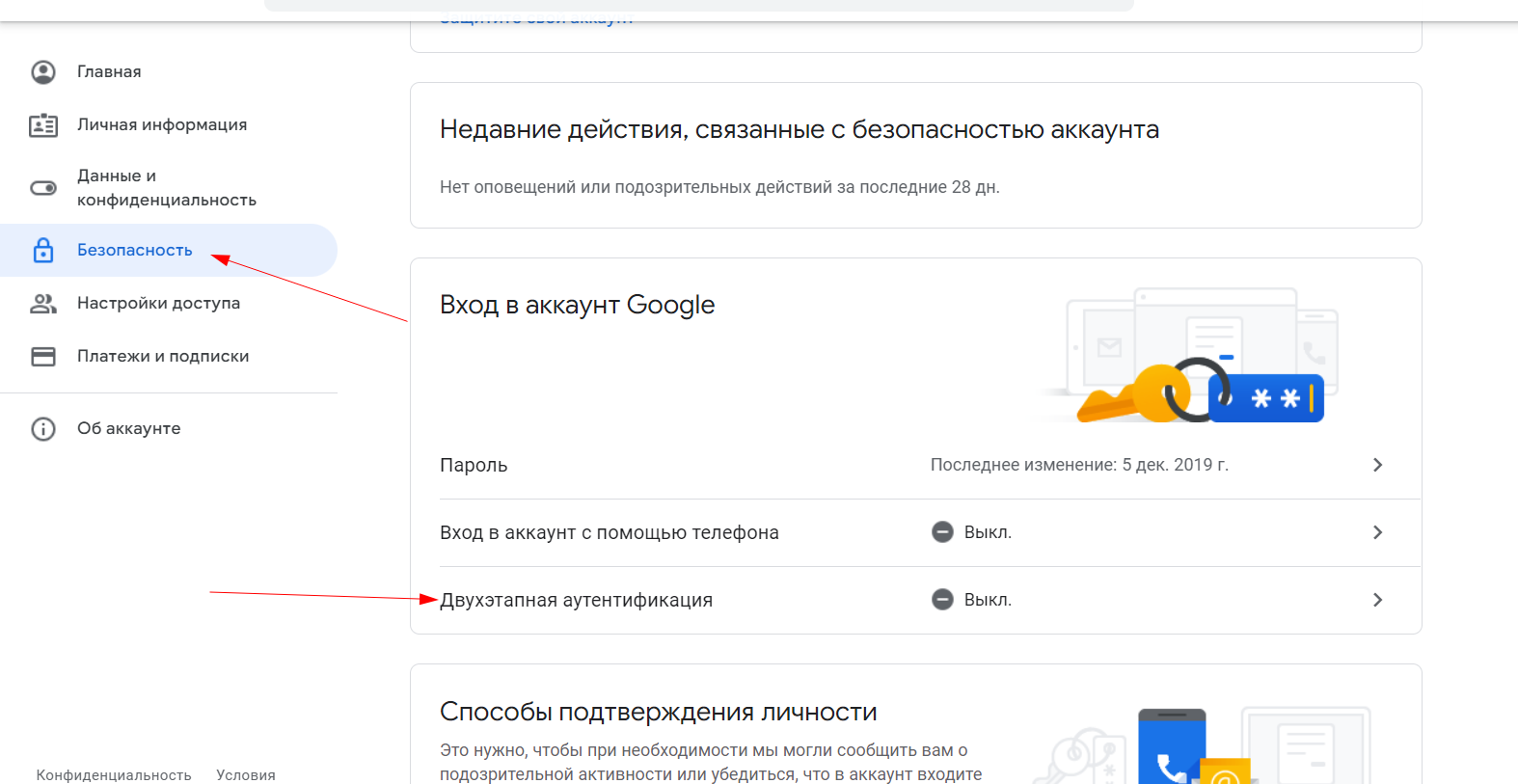
Task: Select the Двухэтапная аутентификация label
Action: [x=577, y=600]
